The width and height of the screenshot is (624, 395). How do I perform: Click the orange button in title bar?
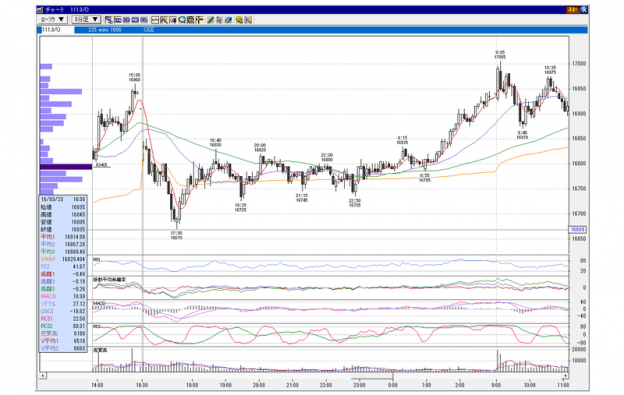[572, 10]
